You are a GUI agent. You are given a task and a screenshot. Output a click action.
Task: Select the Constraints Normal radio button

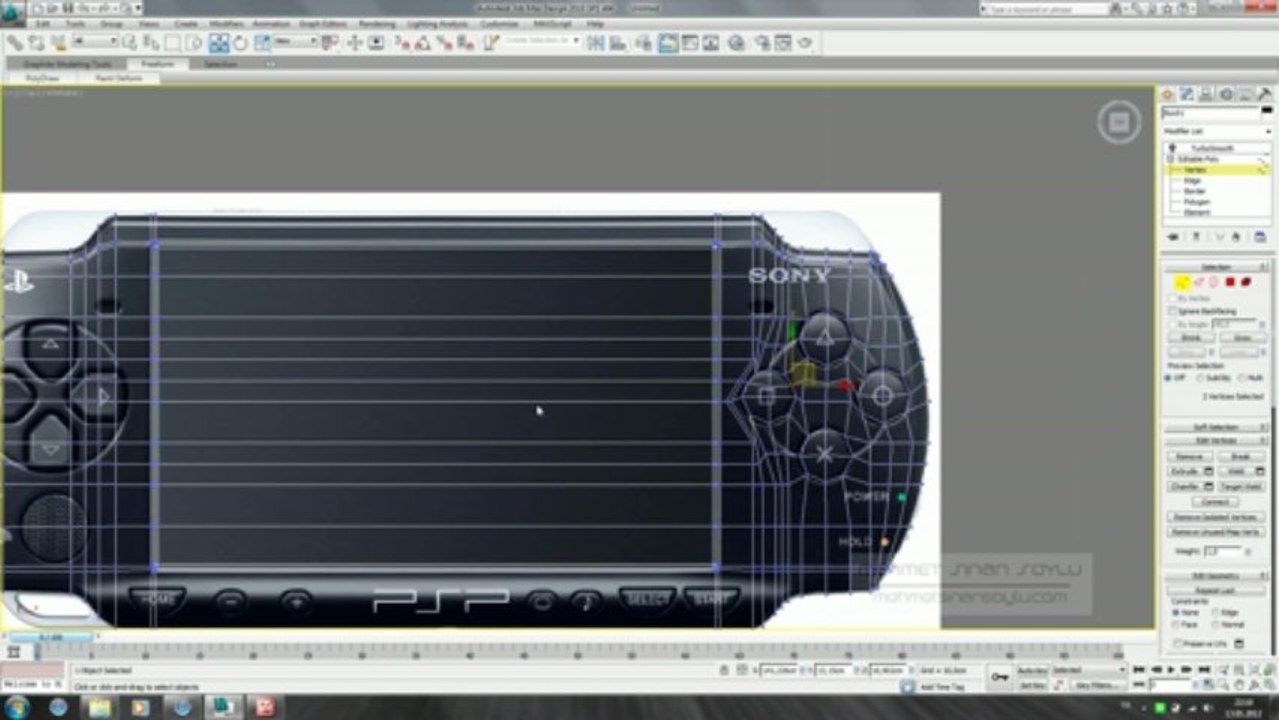coord(1216,625)
